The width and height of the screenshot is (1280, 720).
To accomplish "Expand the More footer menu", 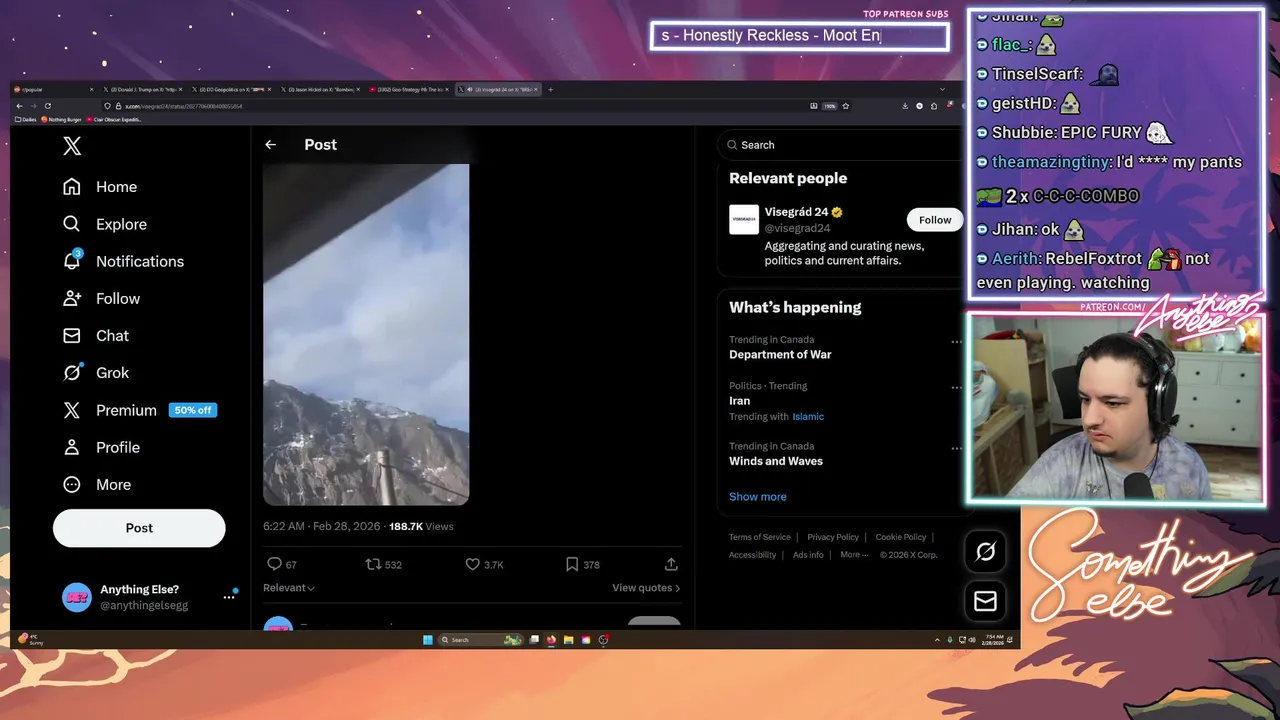I will pos(852,555).
